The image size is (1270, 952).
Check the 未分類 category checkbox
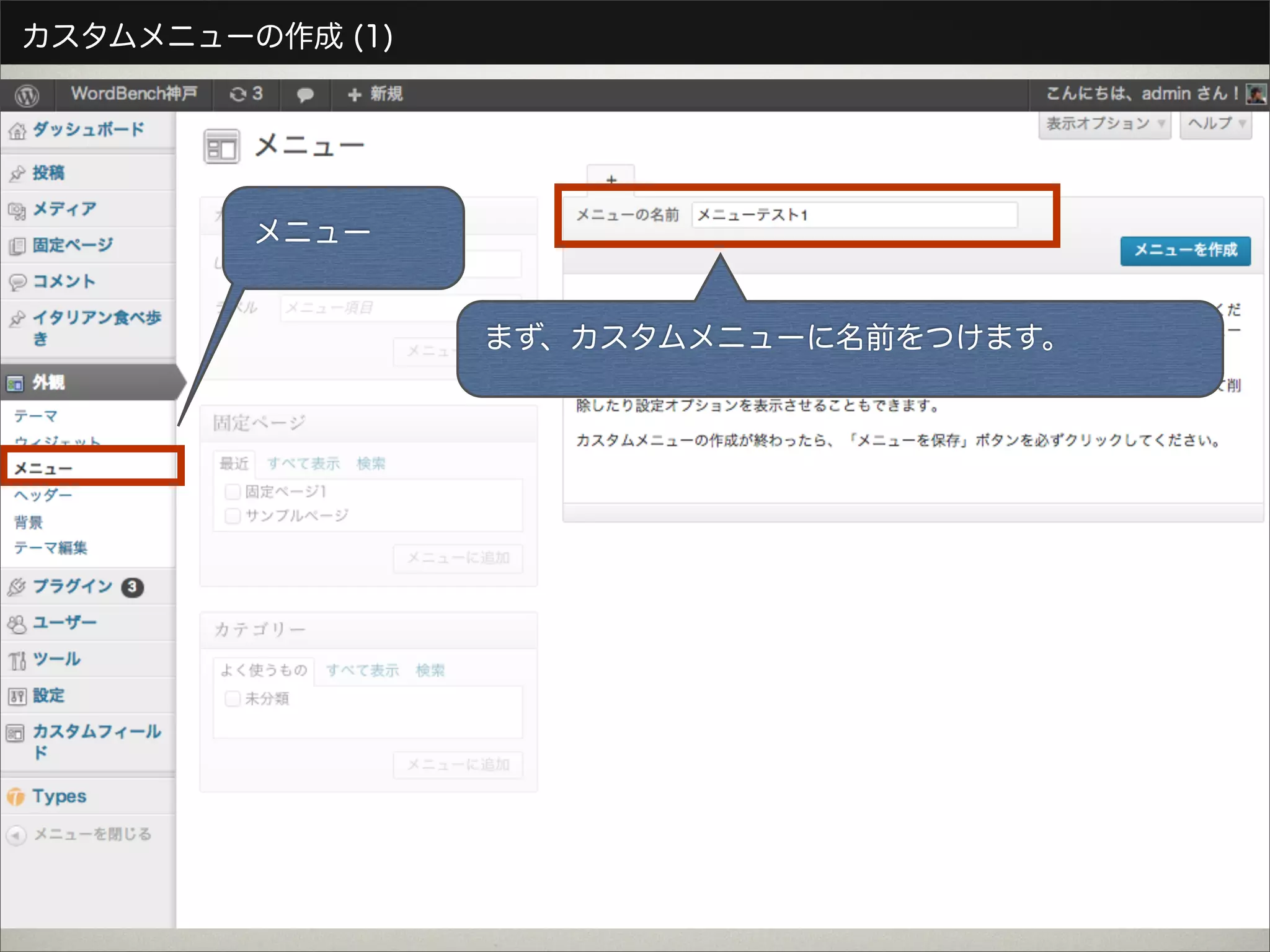(x=233, y=699)
